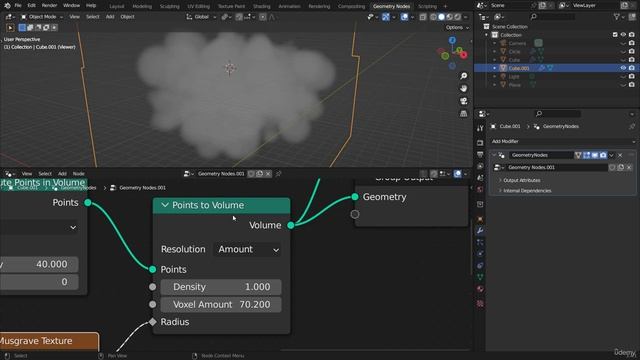Viewport: 640px width, 360px height.
Task: Open outliner display mode dropdown
Action: point(499,17)
